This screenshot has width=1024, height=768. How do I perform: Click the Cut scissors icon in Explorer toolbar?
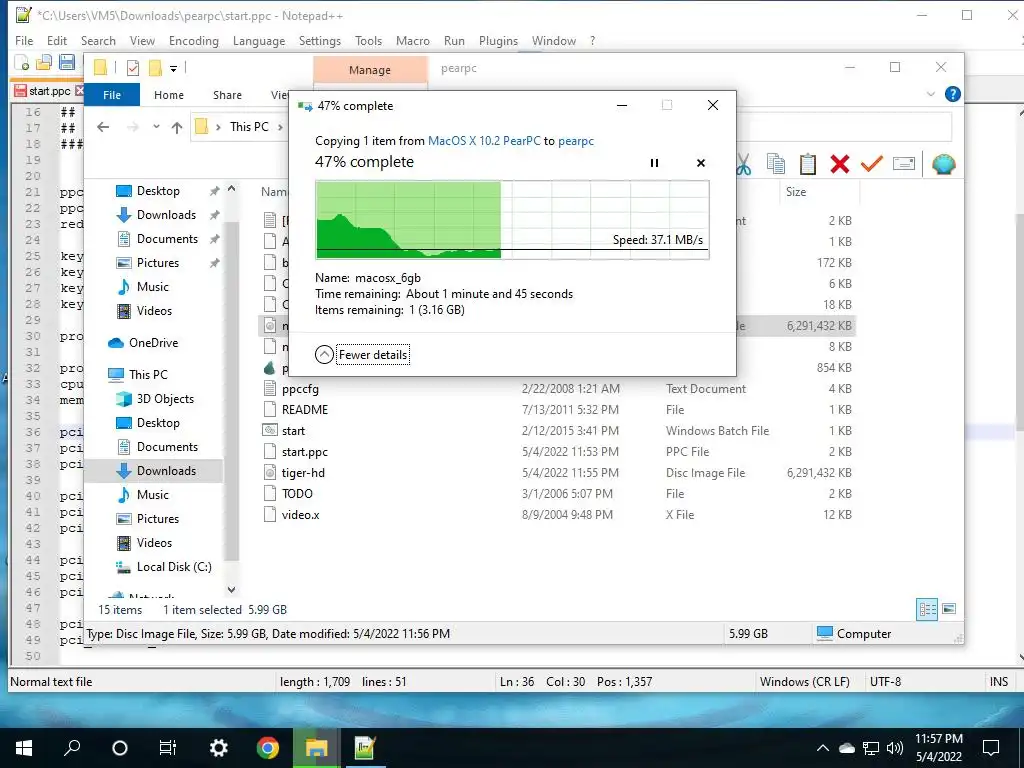click(x=743, y=165)
